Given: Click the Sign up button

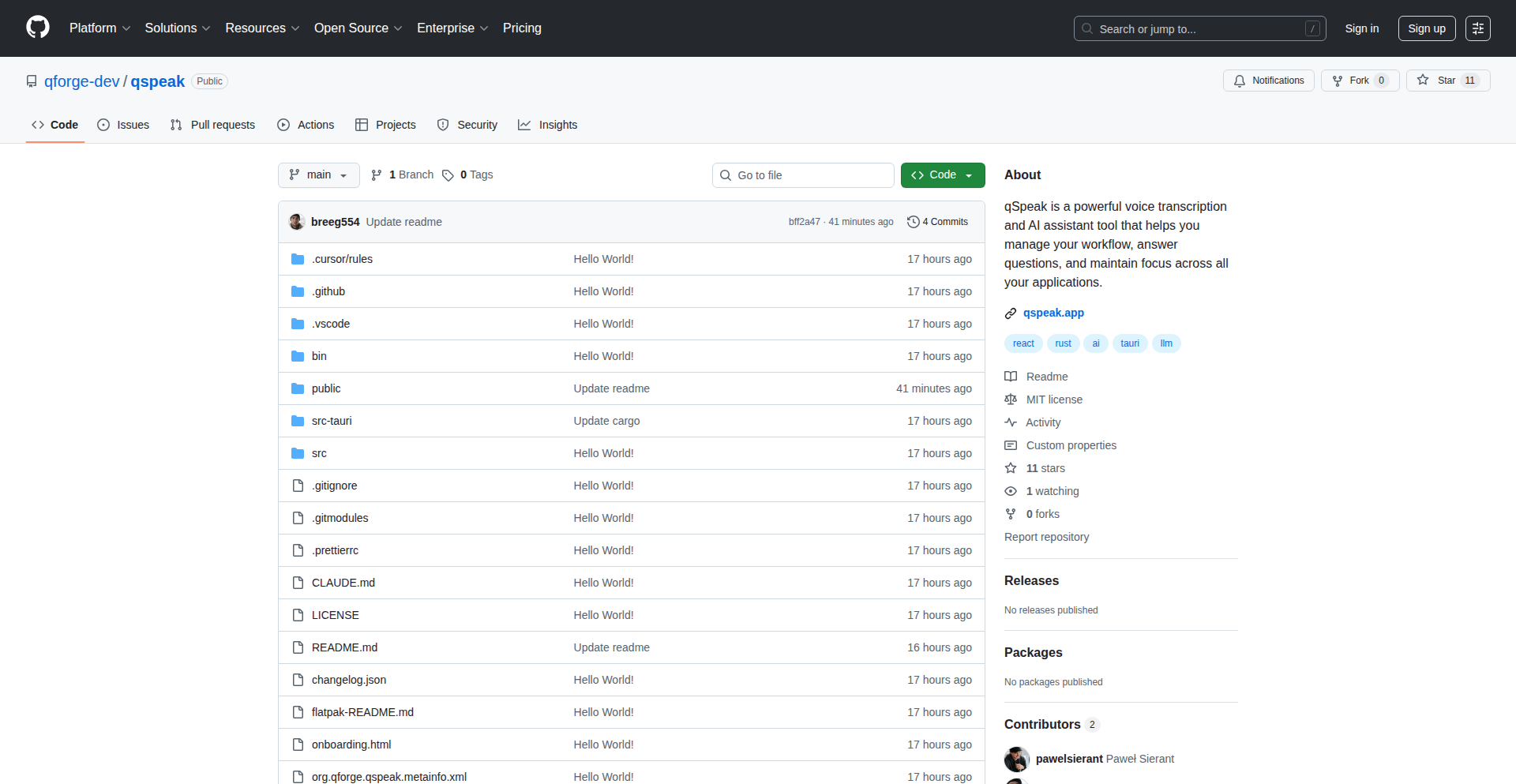Looking at the screenshot, I should pos(1426,28).
